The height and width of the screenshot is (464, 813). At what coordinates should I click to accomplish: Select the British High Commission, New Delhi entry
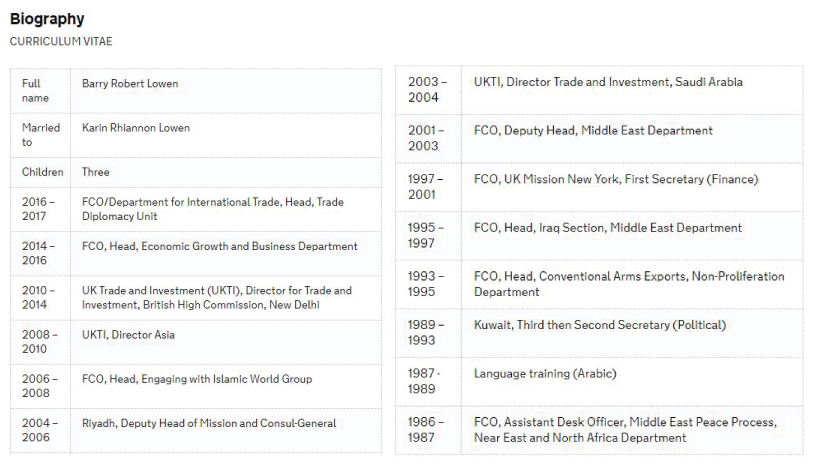(x=216, y=297)
